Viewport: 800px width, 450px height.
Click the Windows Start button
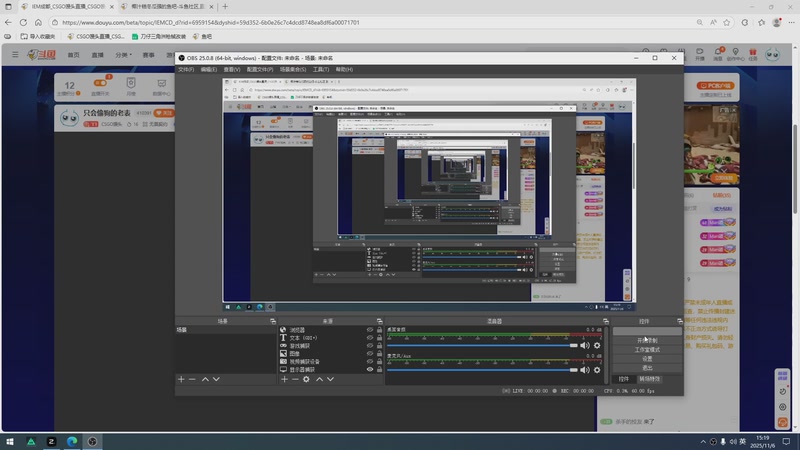pyautogui.click(x=12, y=440)
